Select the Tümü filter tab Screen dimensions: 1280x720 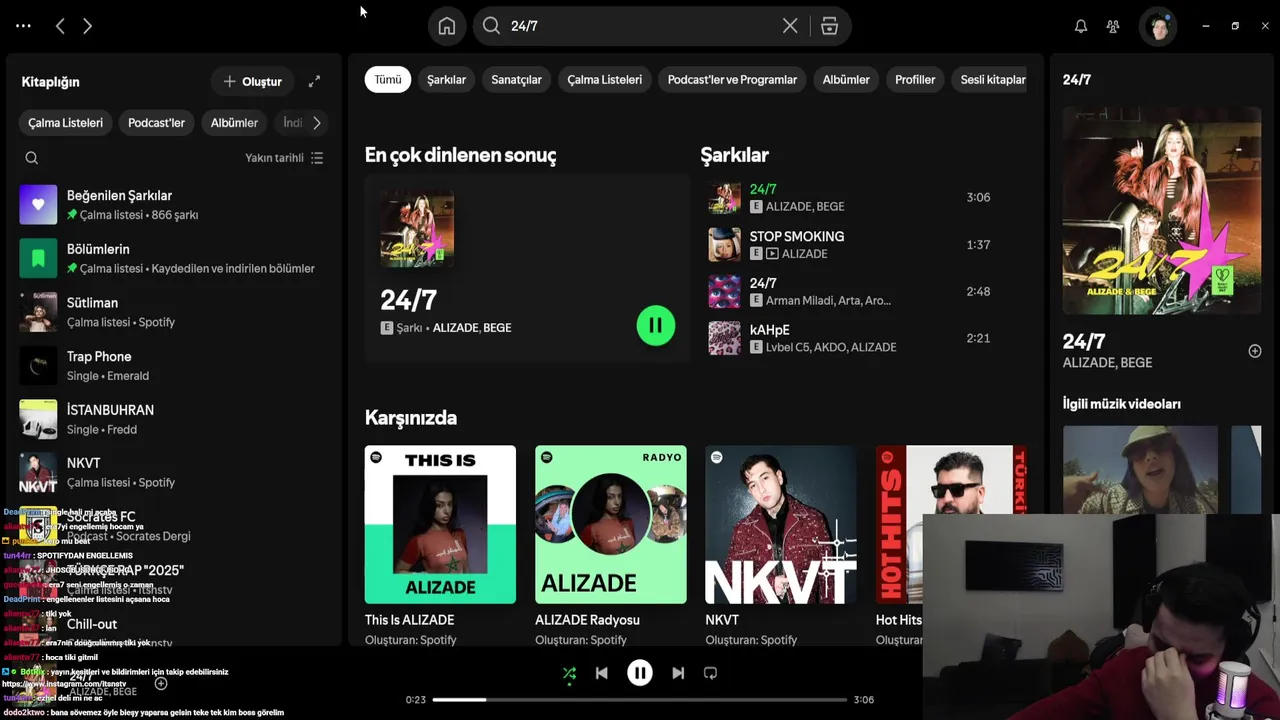(x=388, y=79)
